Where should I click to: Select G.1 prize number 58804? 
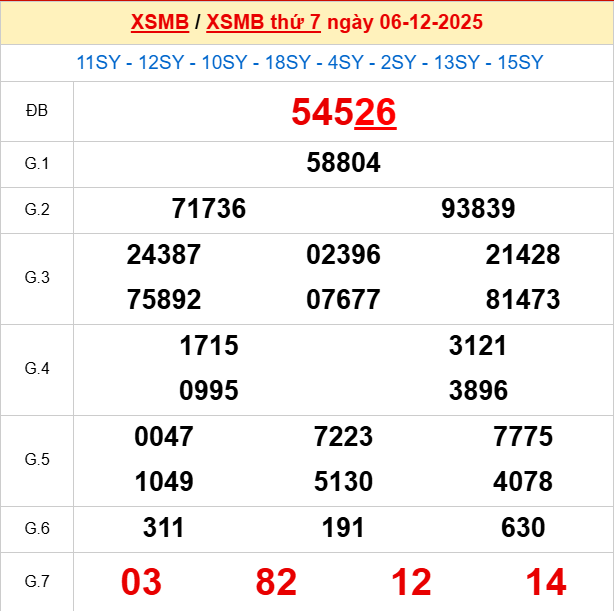(343, 163)
